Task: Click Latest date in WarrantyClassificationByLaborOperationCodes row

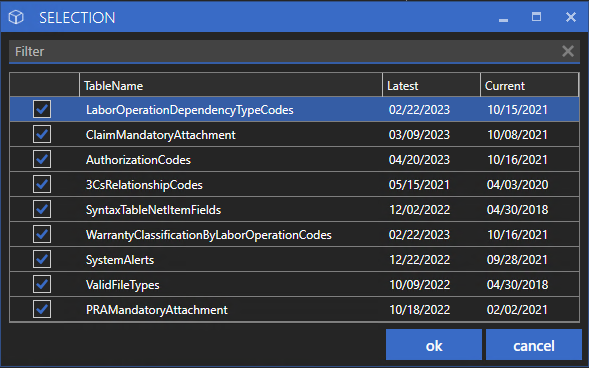Action: click(x=419, y=235)
